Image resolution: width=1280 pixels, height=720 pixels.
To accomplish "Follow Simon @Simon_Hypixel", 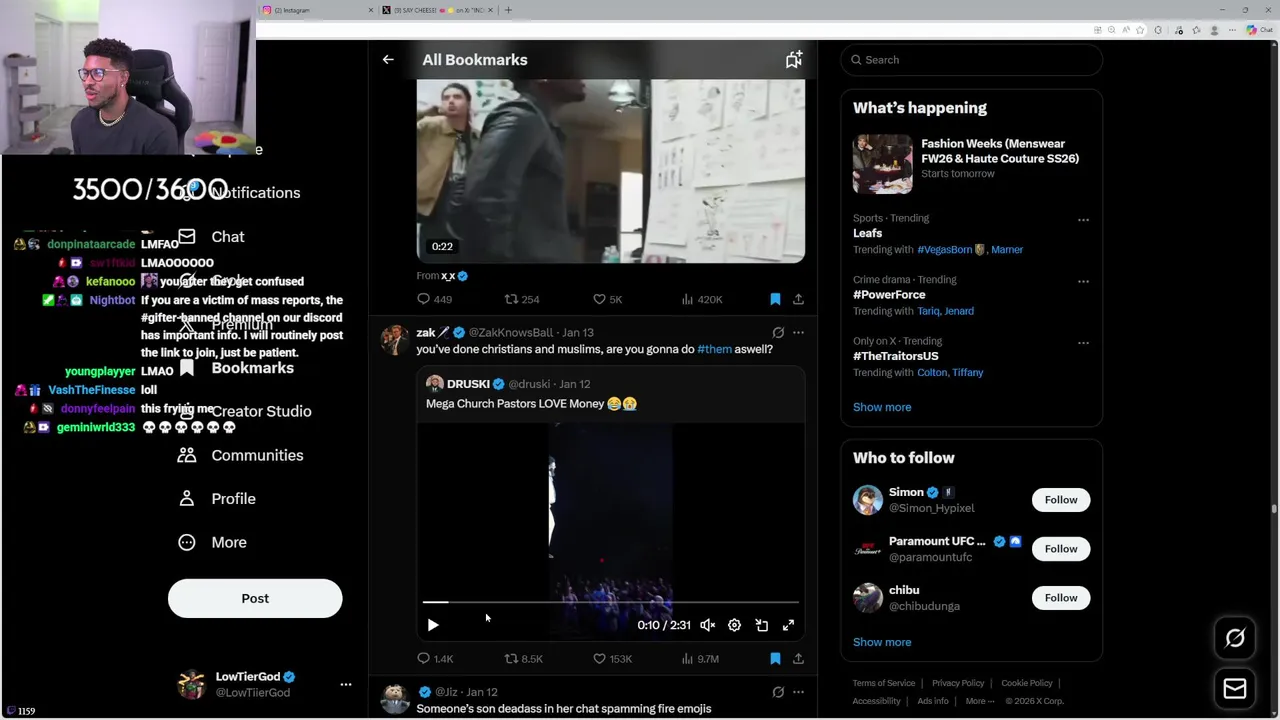I will pos(1061,500).
